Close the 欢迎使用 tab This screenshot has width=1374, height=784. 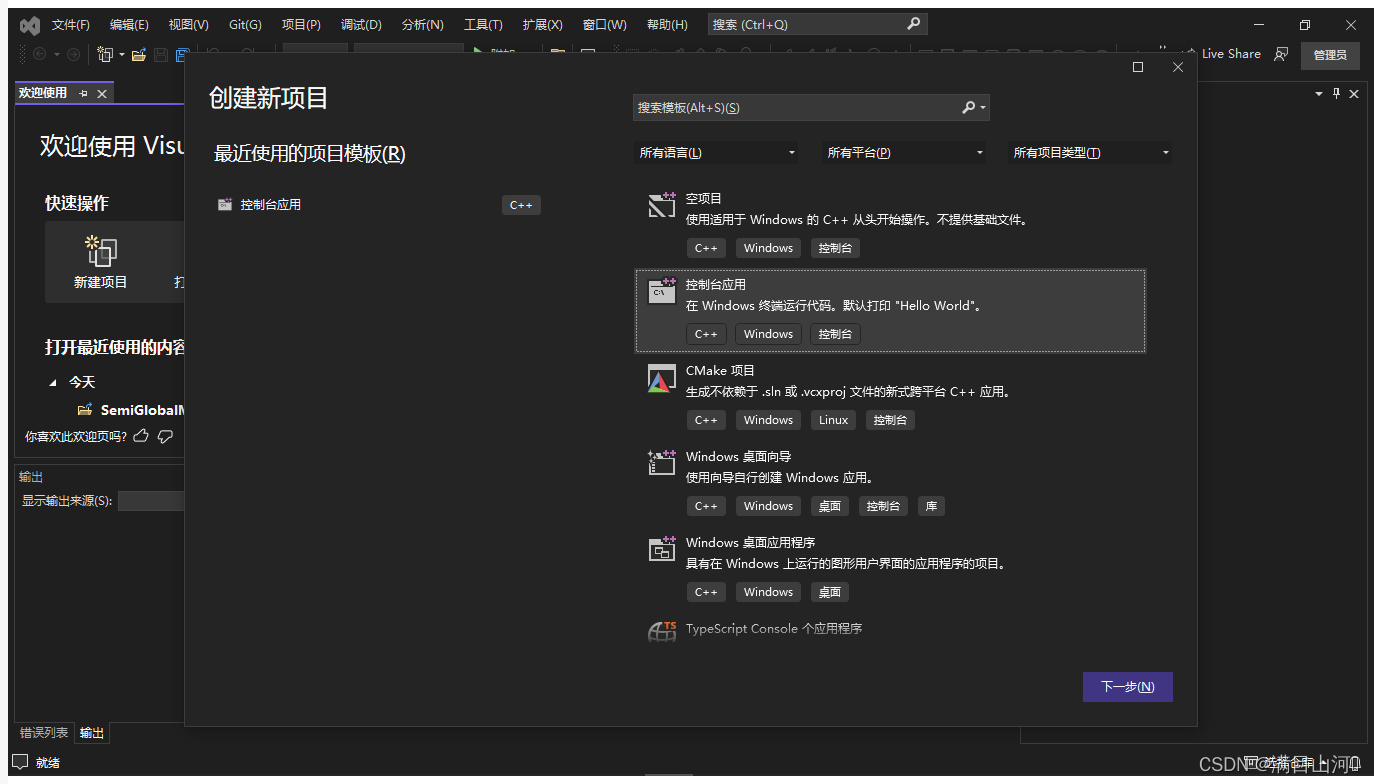tap(101, 93)
